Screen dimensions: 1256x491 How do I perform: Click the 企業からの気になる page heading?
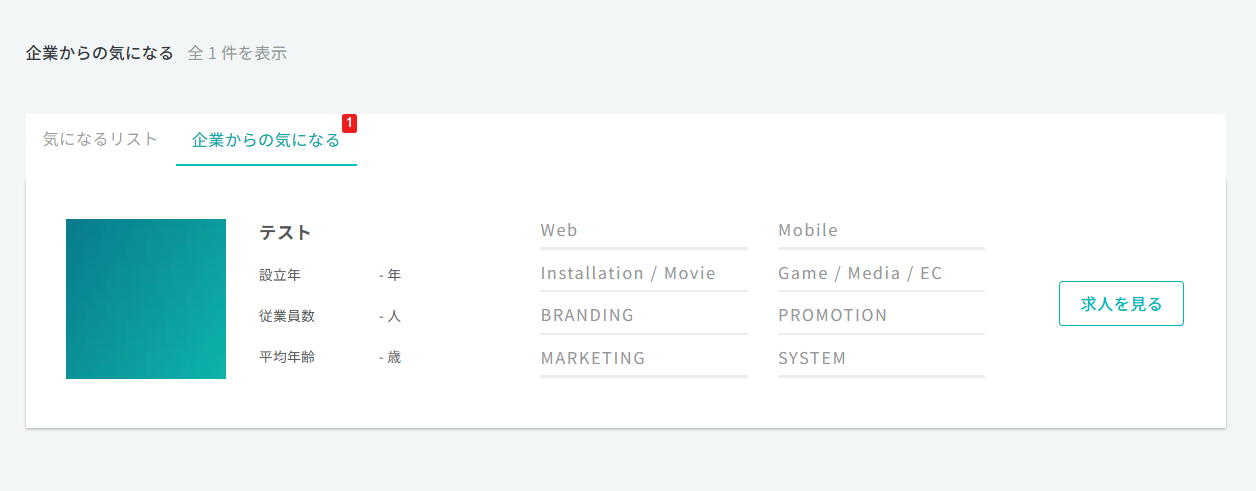tap(100, 53)
